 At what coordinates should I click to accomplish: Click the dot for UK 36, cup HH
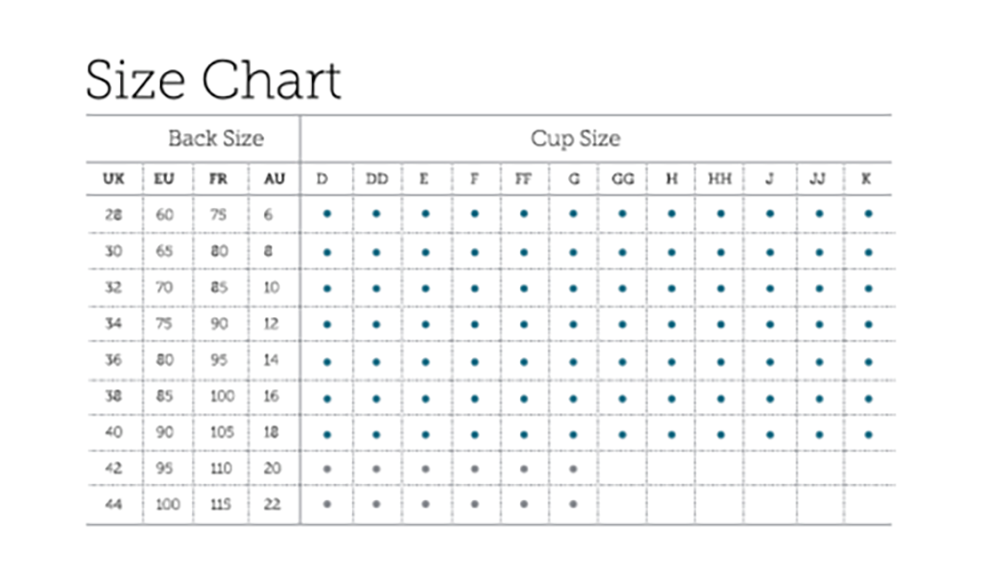click(720, 362)
